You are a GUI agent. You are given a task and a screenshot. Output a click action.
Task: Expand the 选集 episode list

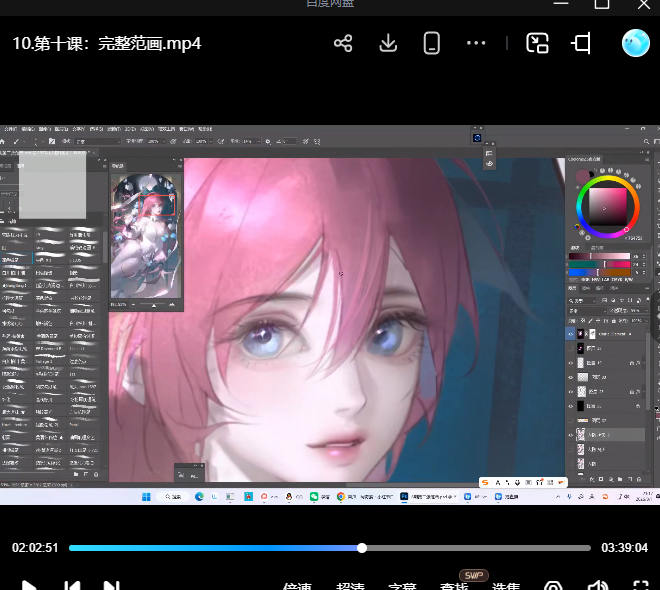(506, 586)
